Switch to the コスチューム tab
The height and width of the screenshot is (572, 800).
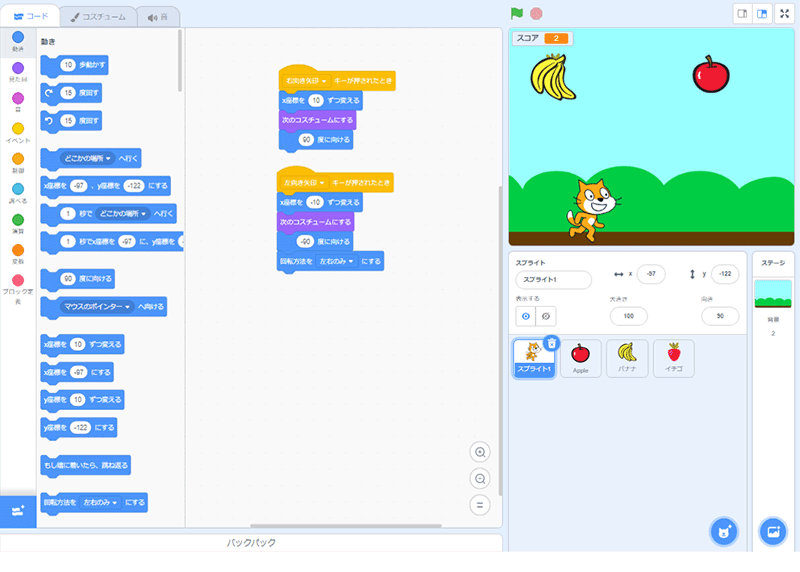click(94, 17)
